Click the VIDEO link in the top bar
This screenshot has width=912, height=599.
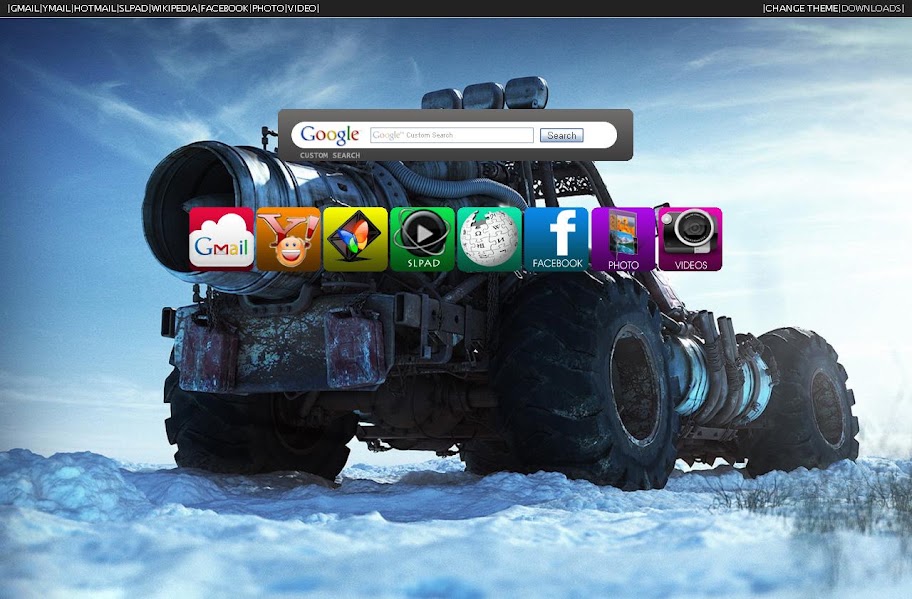(x=302, y=8)
